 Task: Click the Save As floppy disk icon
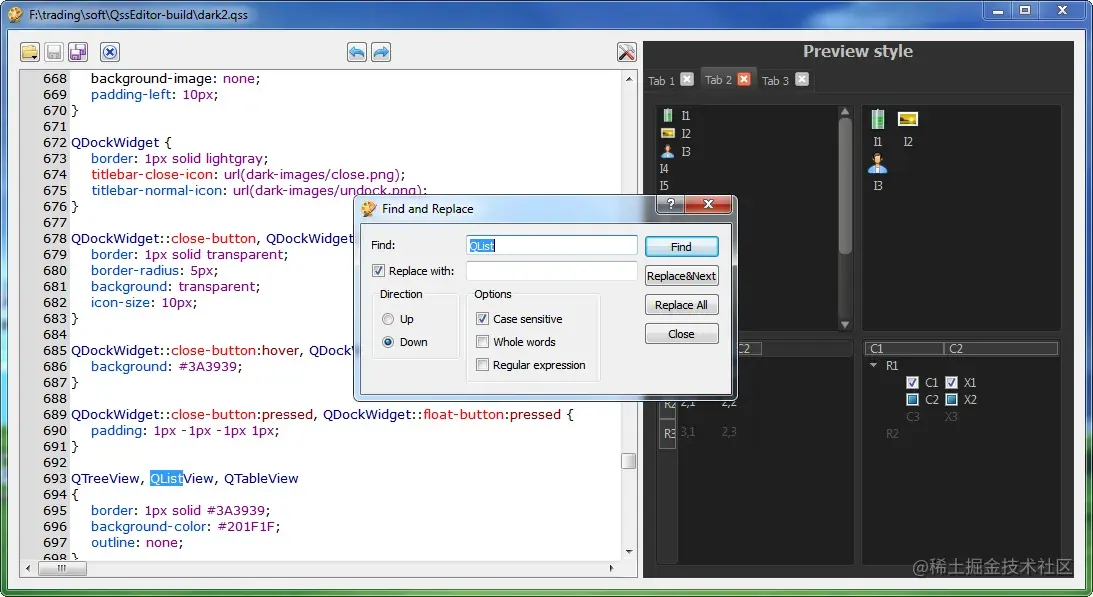pyautogui.click(x=78, y=52)
